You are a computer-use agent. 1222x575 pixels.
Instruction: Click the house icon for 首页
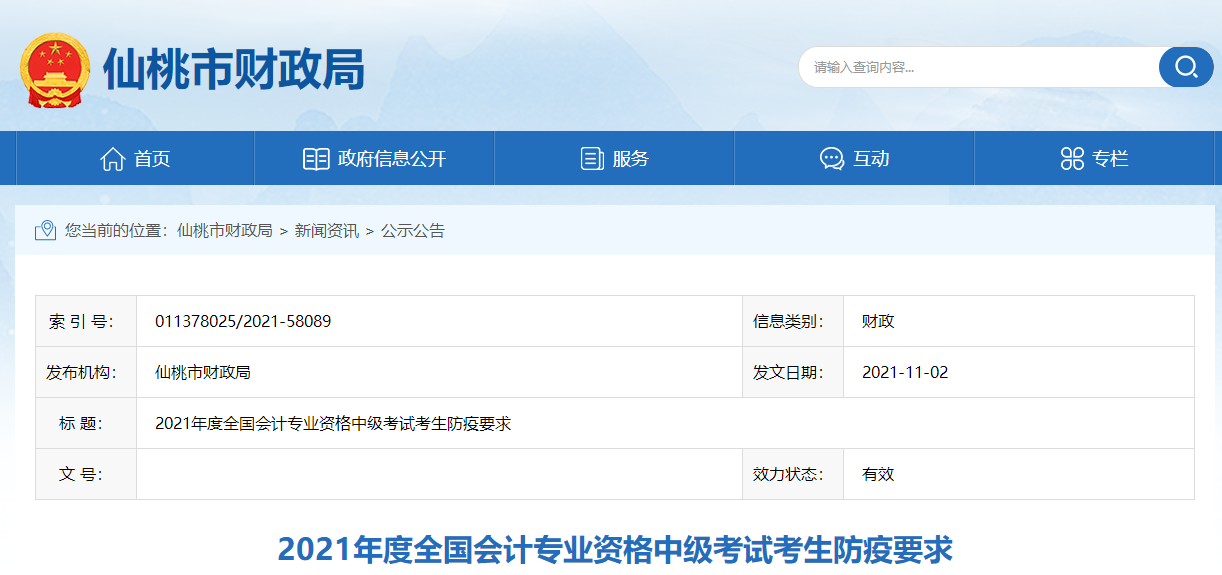click(113, 159)
